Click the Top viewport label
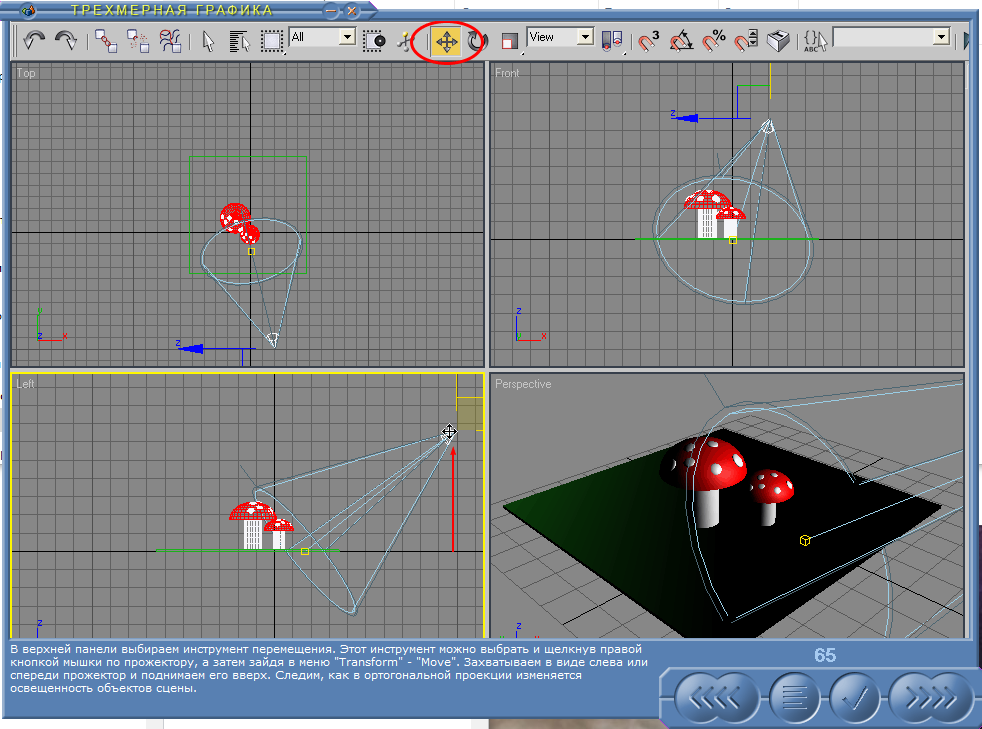The height and width of the screenshot is (729, 982). click(x=26, y=73)
